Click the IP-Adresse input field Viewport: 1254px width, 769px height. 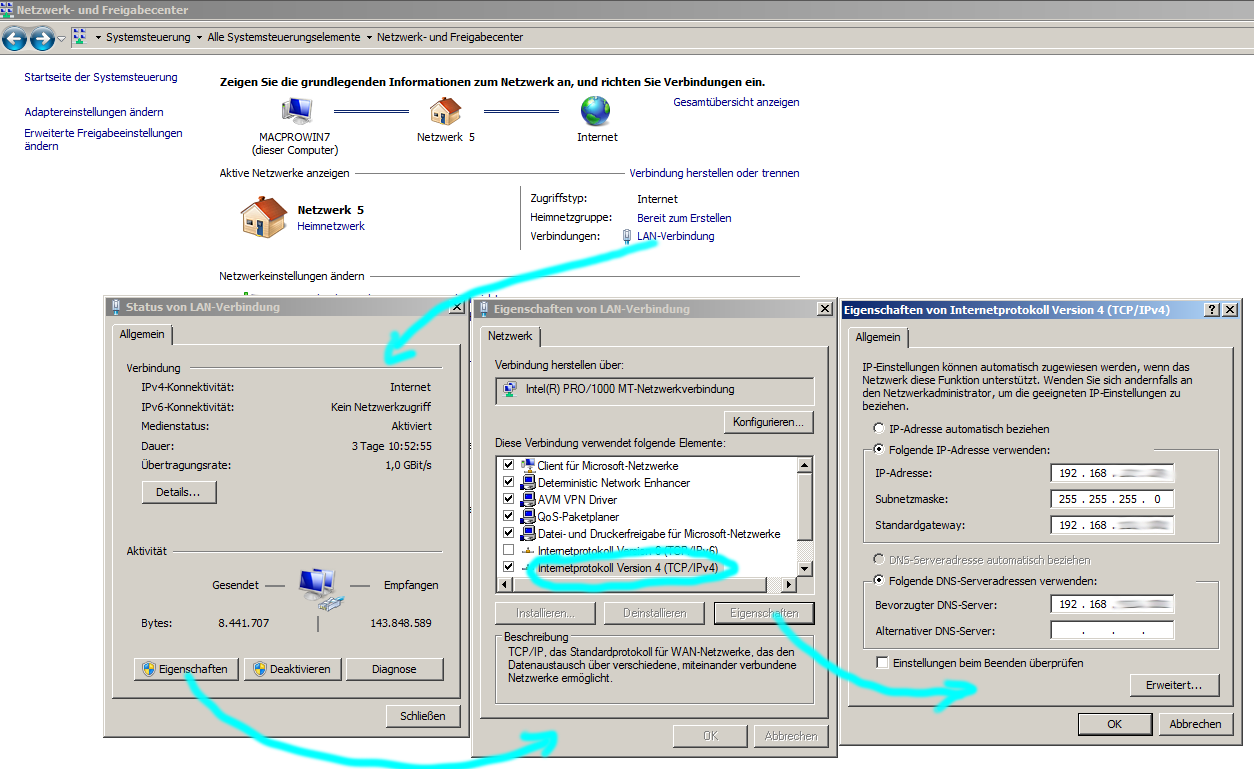pyautogui.click(x=1112, y=473)
